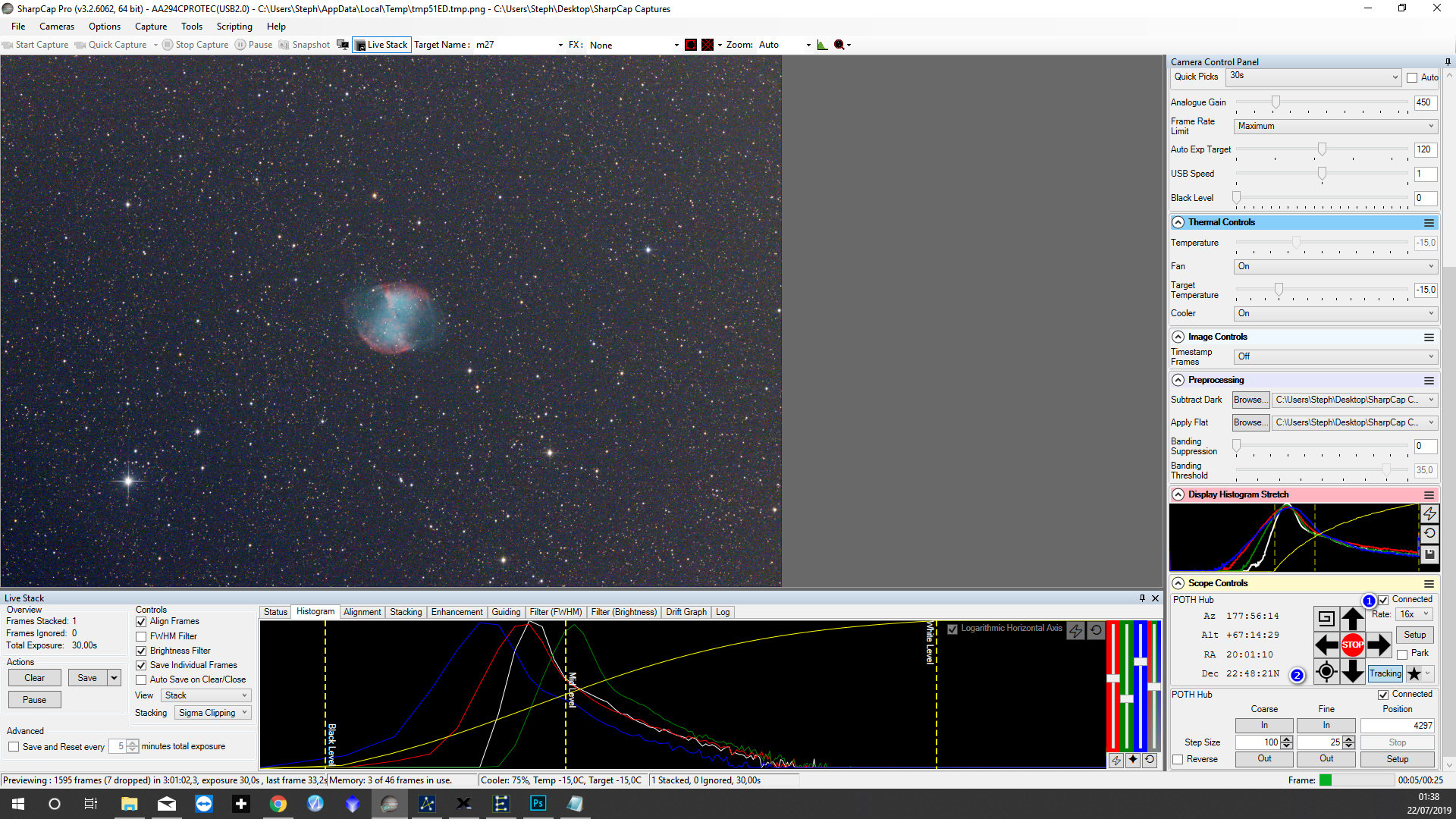Enable the FWHM Filter checkbox

pos(141,636)
